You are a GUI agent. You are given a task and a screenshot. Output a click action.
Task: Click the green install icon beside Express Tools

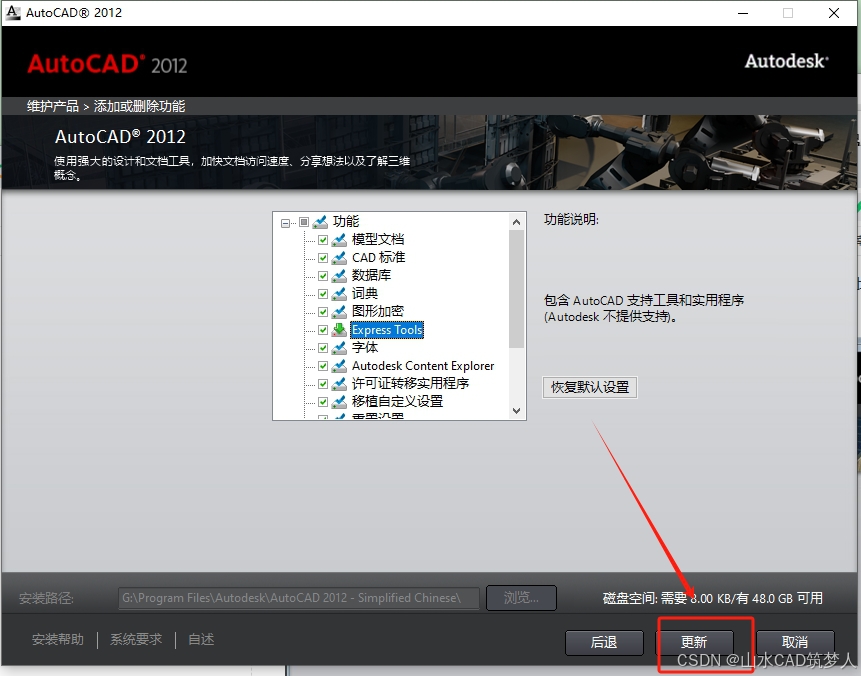[339, 329]
